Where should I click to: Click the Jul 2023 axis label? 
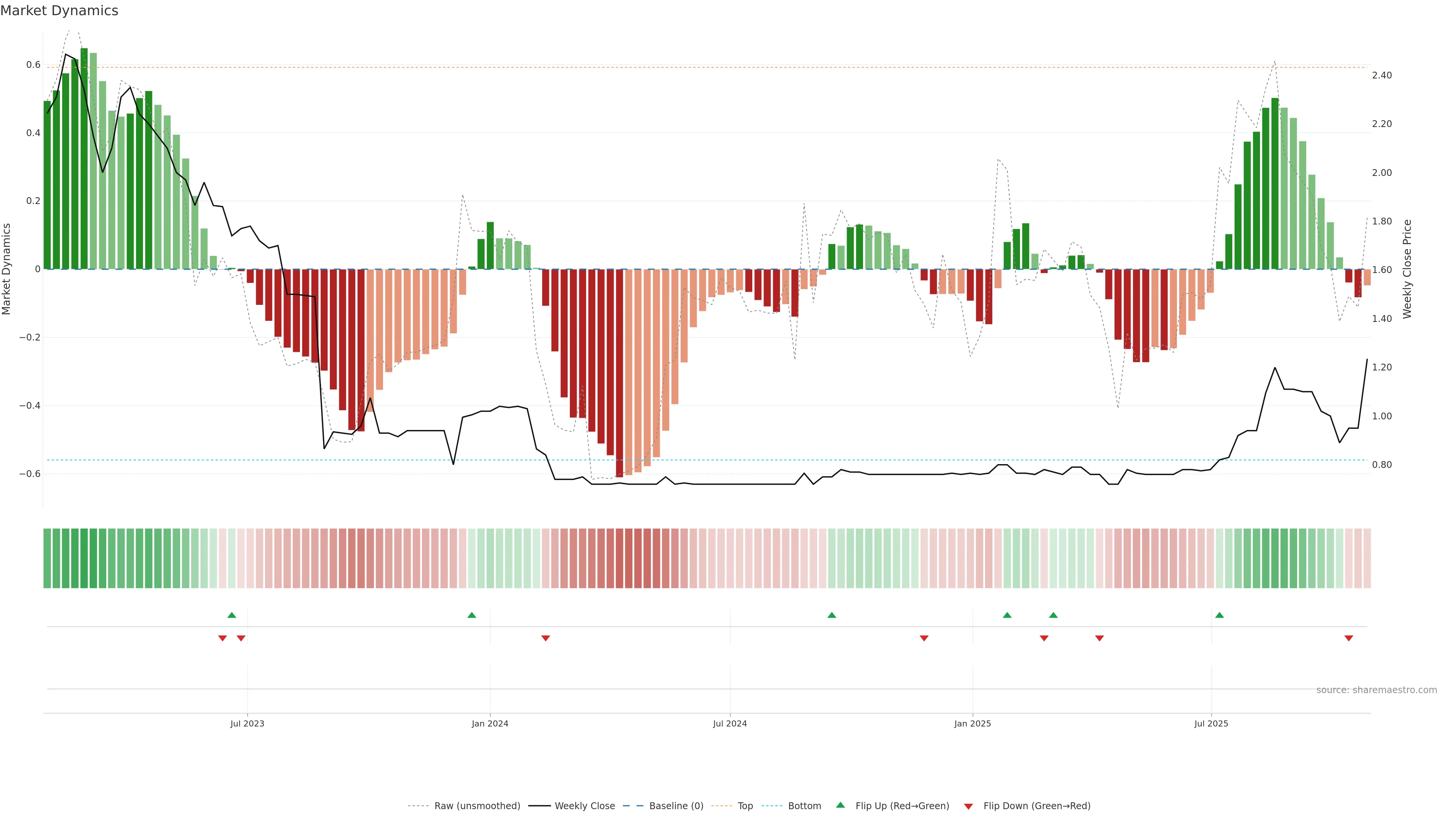point(247,723)
